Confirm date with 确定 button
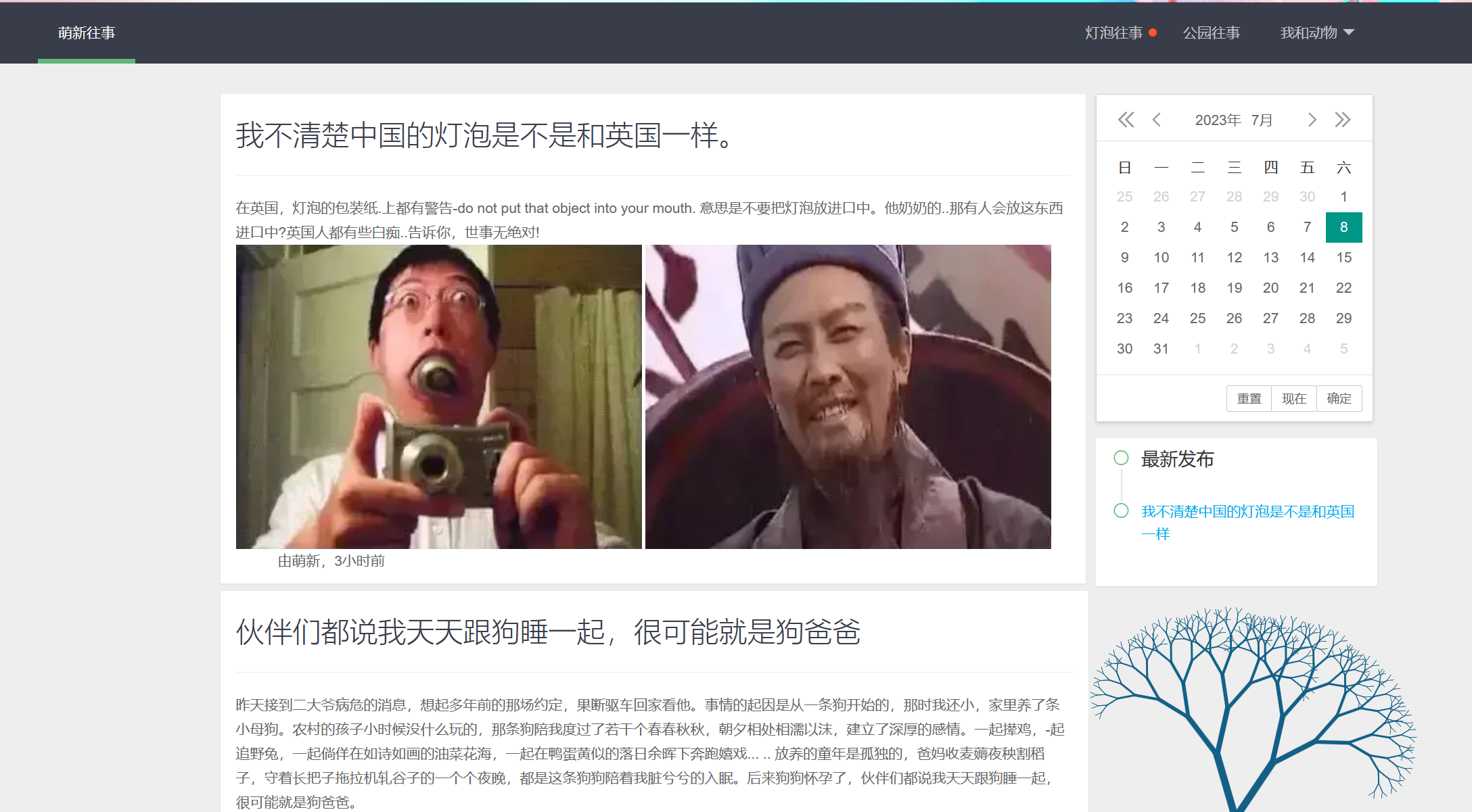Screen dimensions: 1472x812 pos(1339,398)
